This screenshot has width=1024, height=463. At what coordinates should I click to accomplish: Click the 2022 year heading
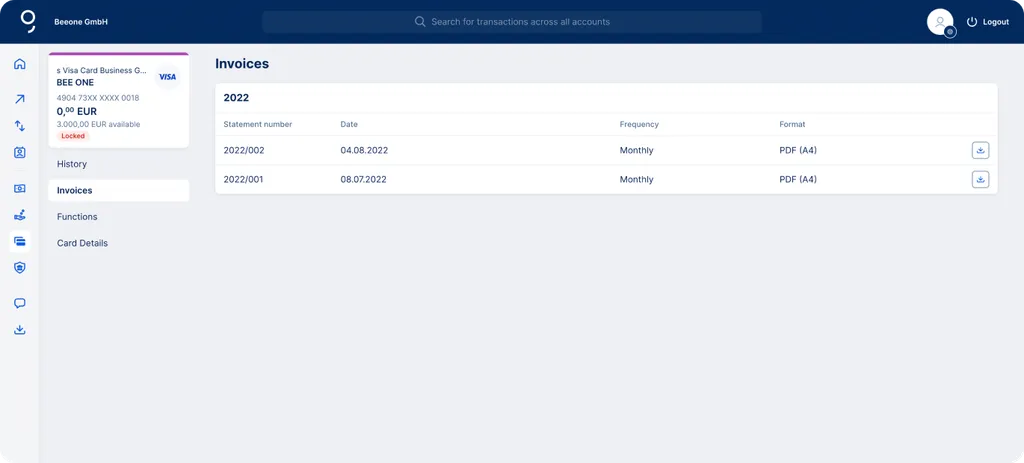236,98
